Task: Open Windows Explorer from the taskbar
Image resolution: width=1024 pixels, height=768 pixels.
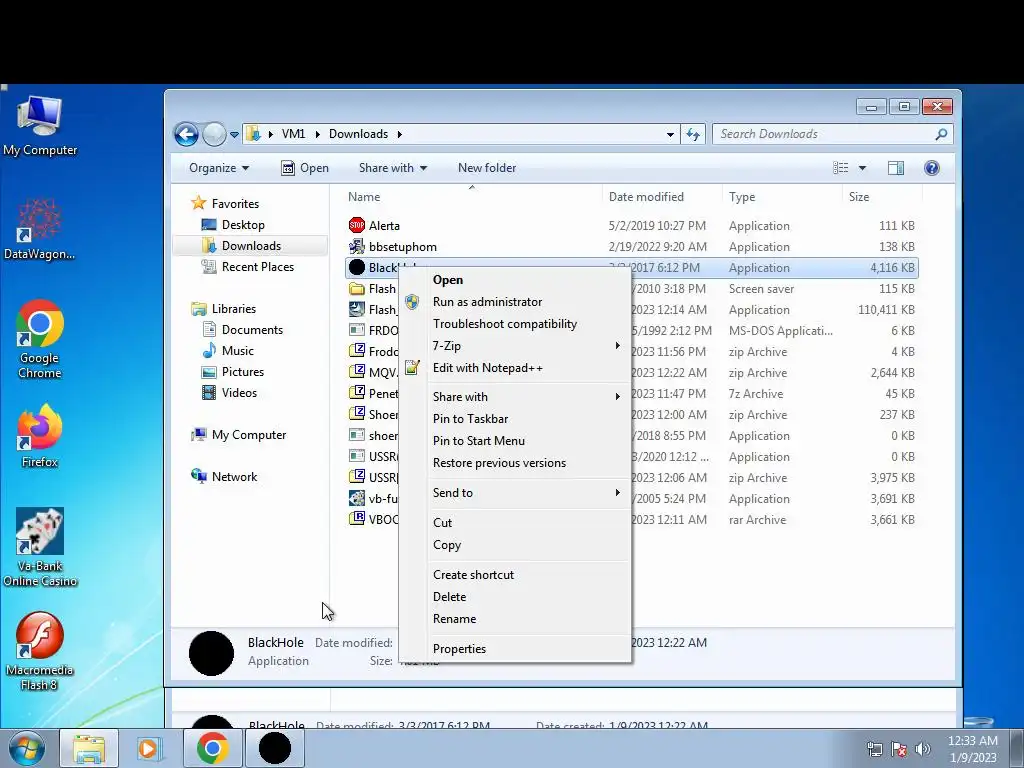Action: click(89, 748)
